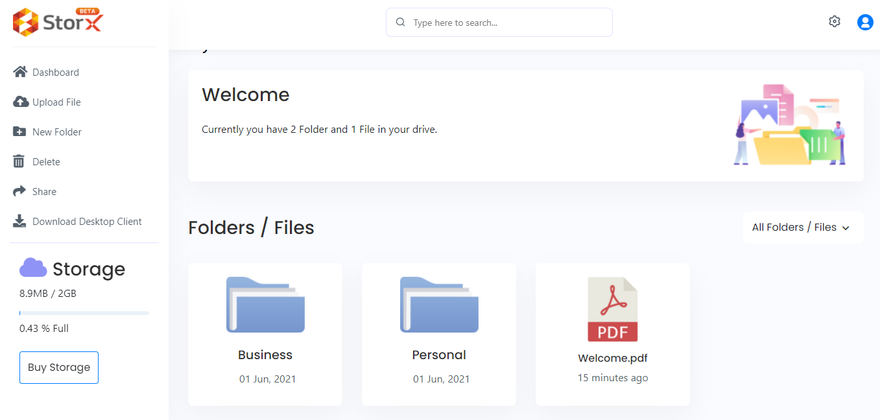Focus the 'Type here to search' field

(x=505, y=22)
